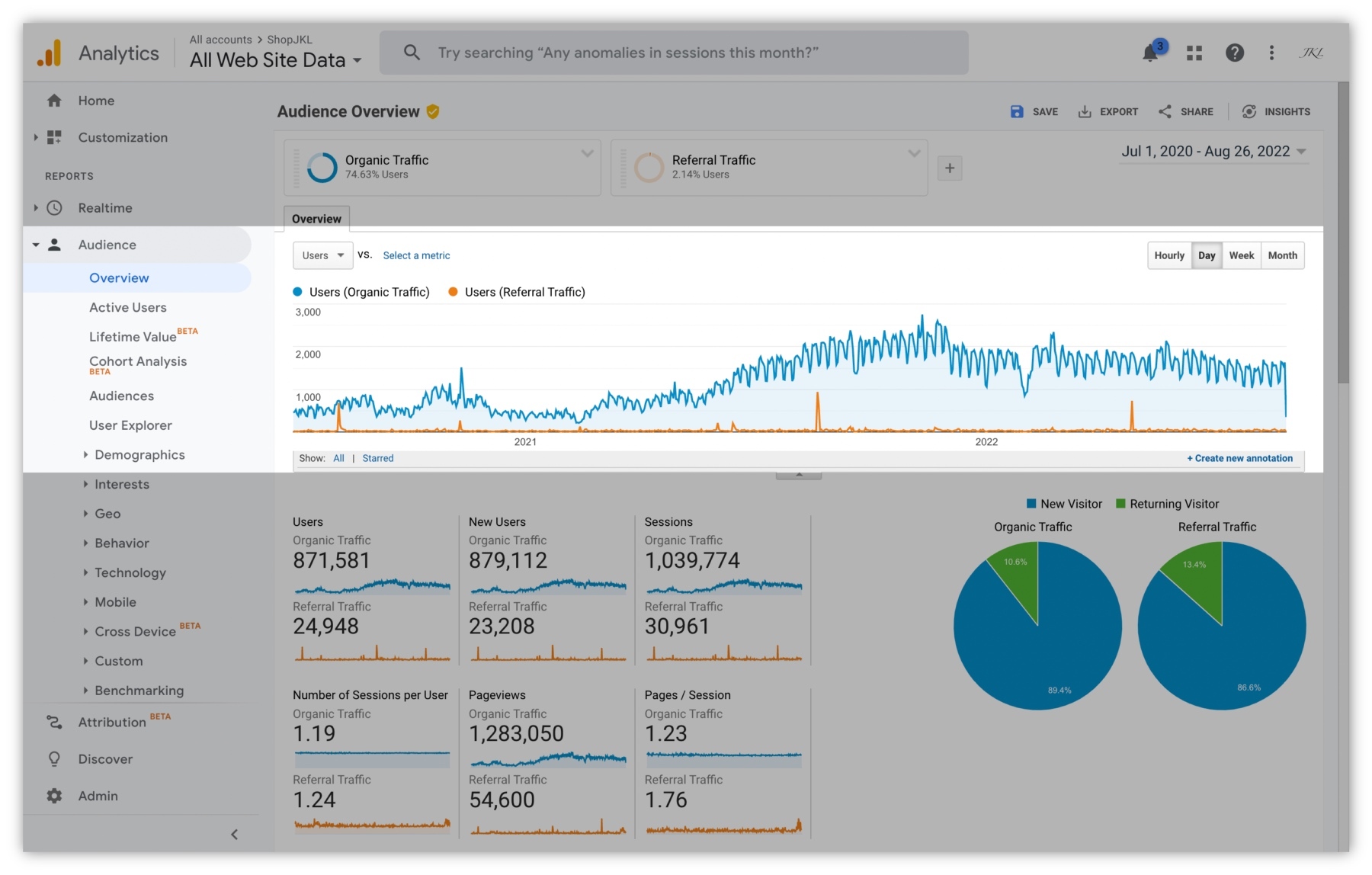Open the Users metric dropdown
The height and width of the screenshot is (875, 1372).
click(x=322, y=256)
